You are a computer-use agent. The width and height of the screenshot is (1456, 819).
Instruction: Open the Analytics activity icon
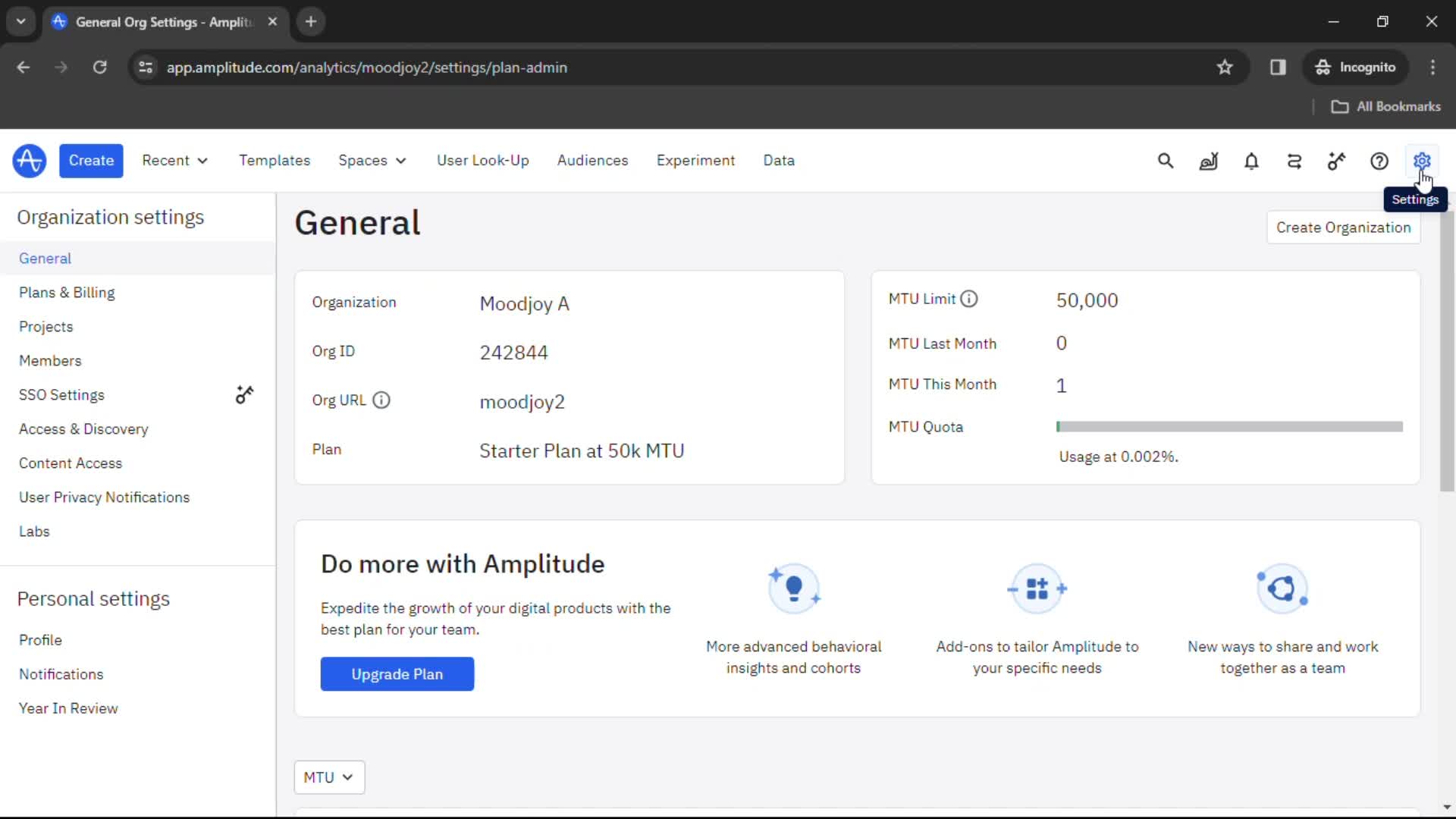click(x=1207, y=160)
